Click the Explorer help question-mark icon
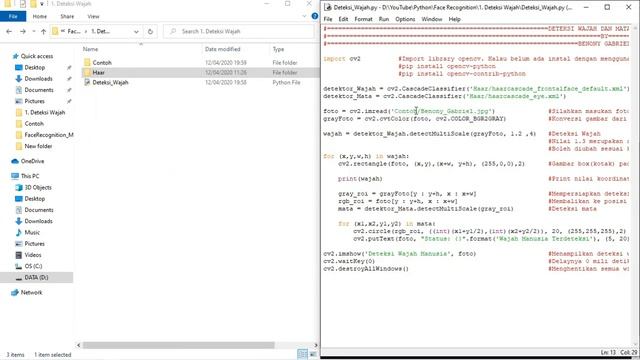The width and height of the screenshot is (640, 360). [x=315, y=16]
